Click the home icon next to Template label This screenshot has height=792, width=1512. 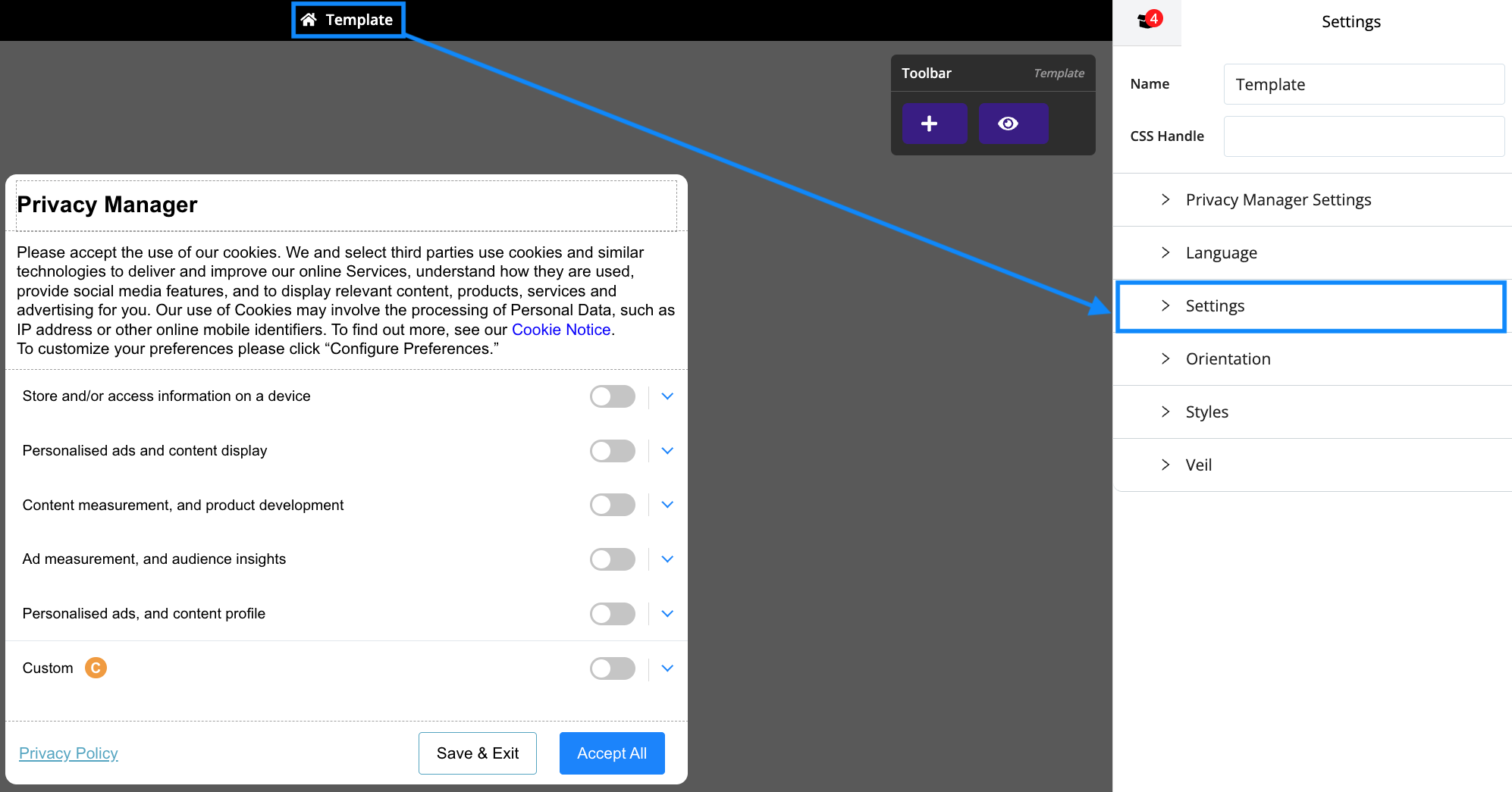(308, 20)
